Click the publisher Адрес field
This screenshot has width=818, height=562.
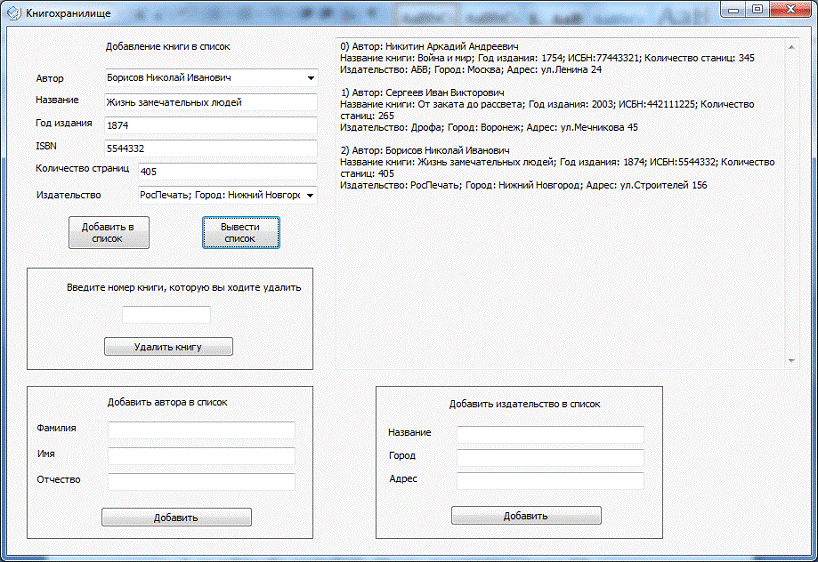550,481
